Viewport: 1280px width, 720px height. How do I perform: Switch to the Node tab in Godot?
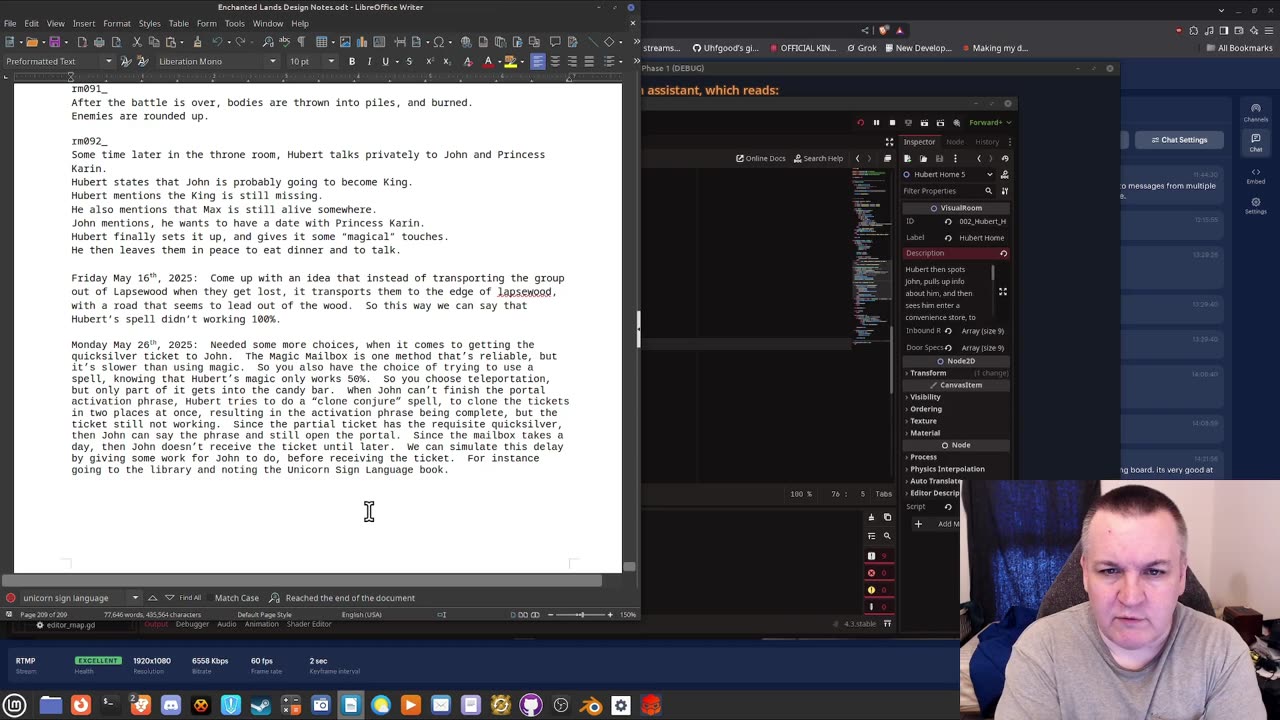(x=955, y=142)
